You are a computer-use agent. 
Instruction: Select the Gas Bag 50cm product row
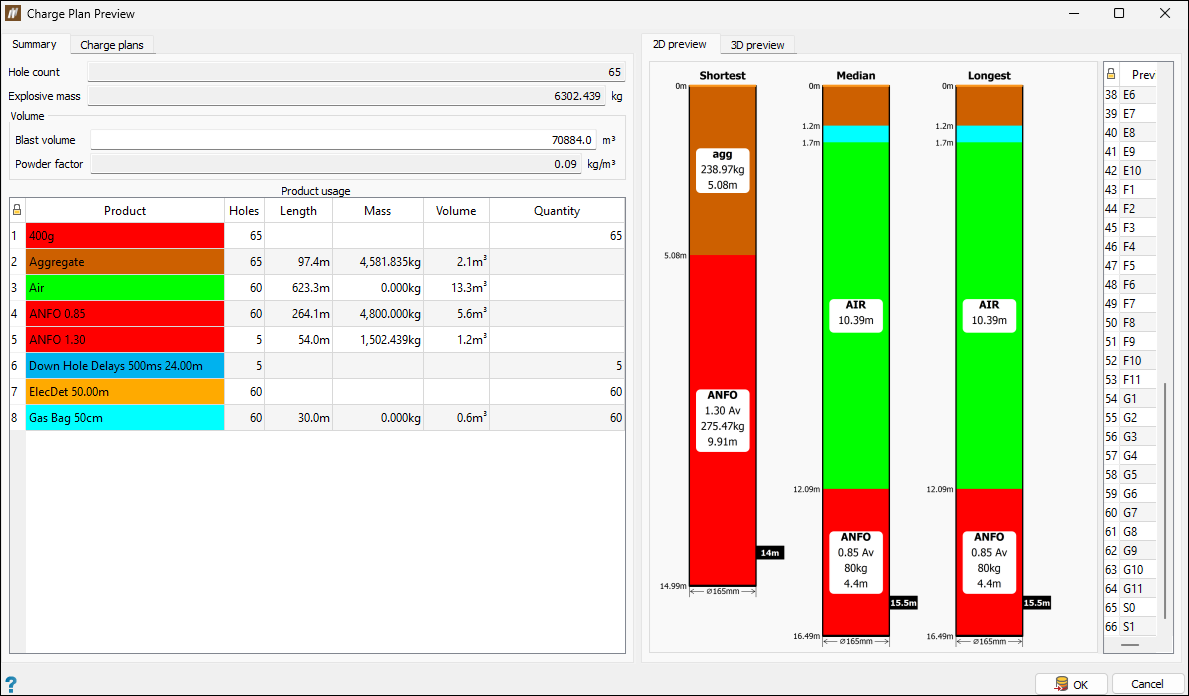tap(317, 418)
